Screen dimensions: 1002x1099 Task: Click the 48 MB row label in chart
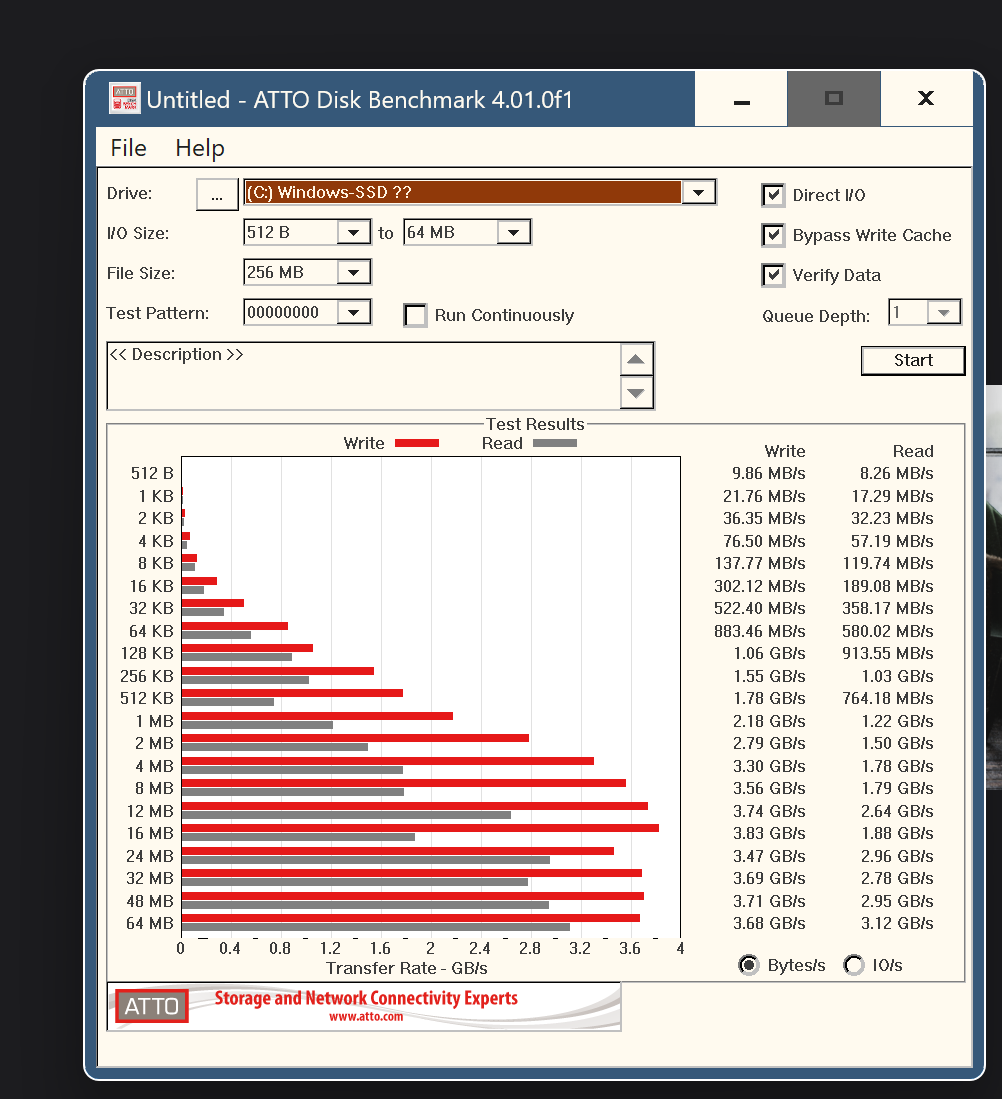[150, 901]
